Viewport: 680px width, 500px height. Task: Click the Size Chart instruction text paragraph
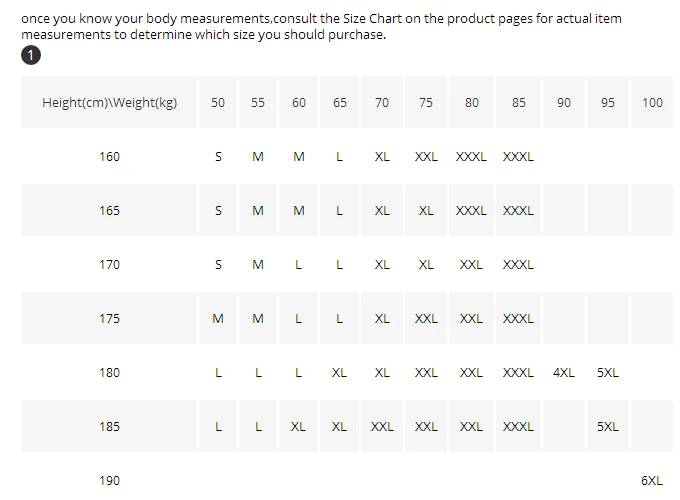[x=321, y=26]
